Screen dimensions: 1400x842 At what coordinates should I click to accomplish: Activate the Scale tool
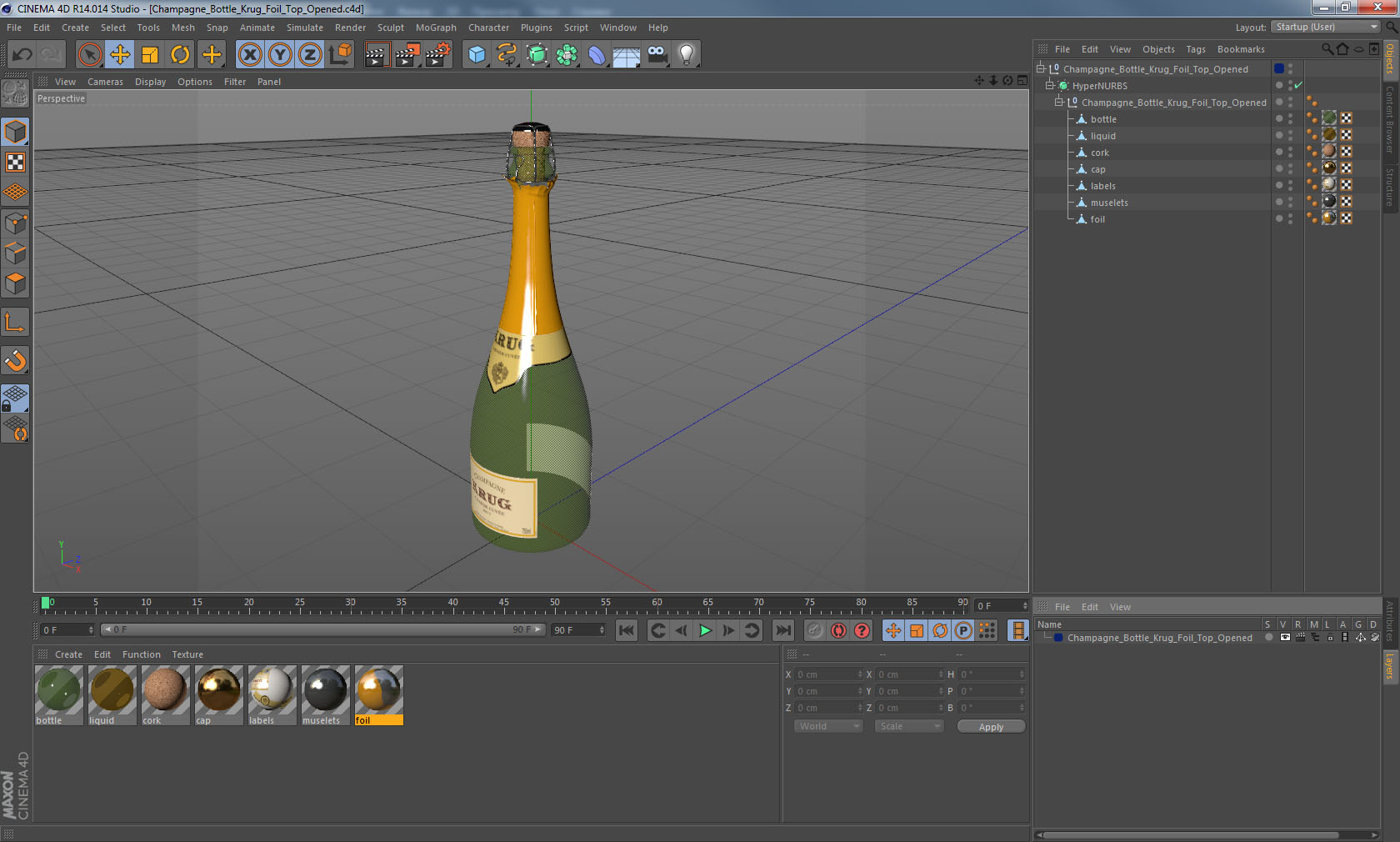click(150, 55)
